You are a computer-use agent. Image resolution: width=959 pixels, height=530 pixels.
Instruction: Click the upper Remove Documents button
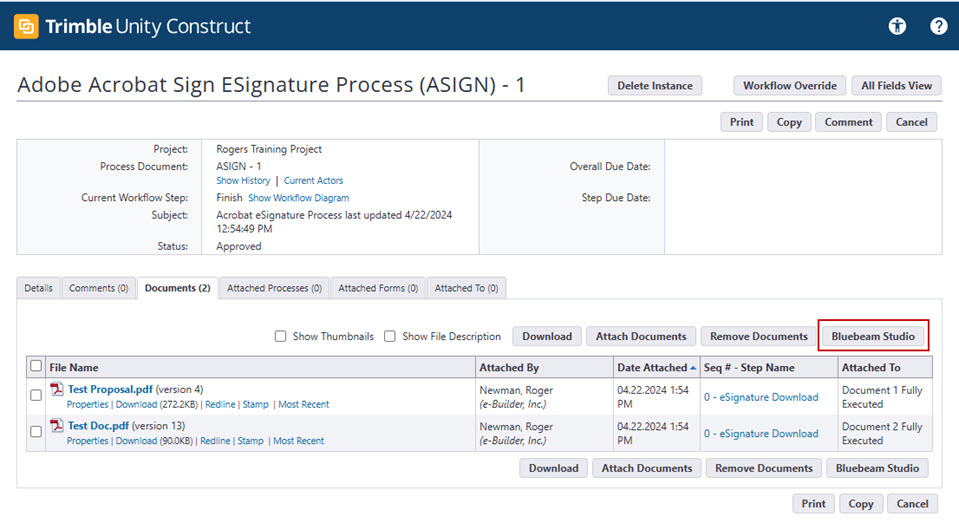point(758,336)
